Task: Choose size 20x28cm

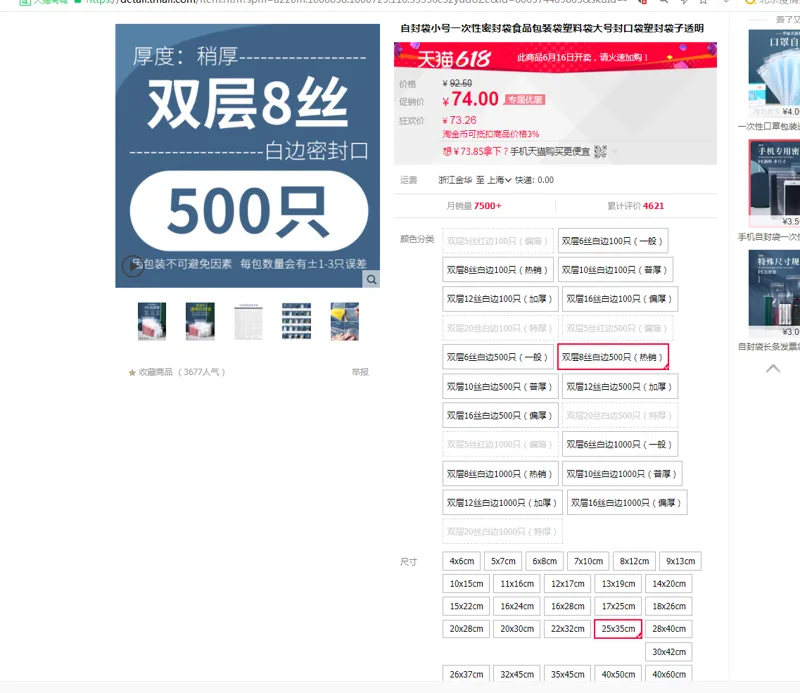Action: point(466,629)
